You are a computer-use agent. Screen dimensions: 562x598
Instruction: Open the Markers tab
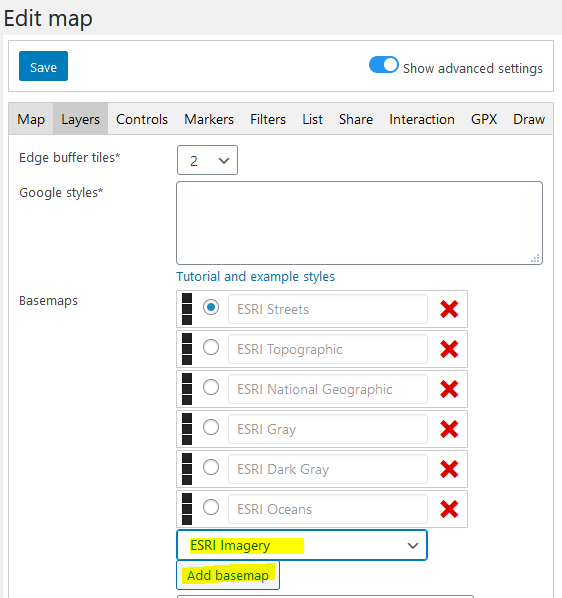coord(209,119)
